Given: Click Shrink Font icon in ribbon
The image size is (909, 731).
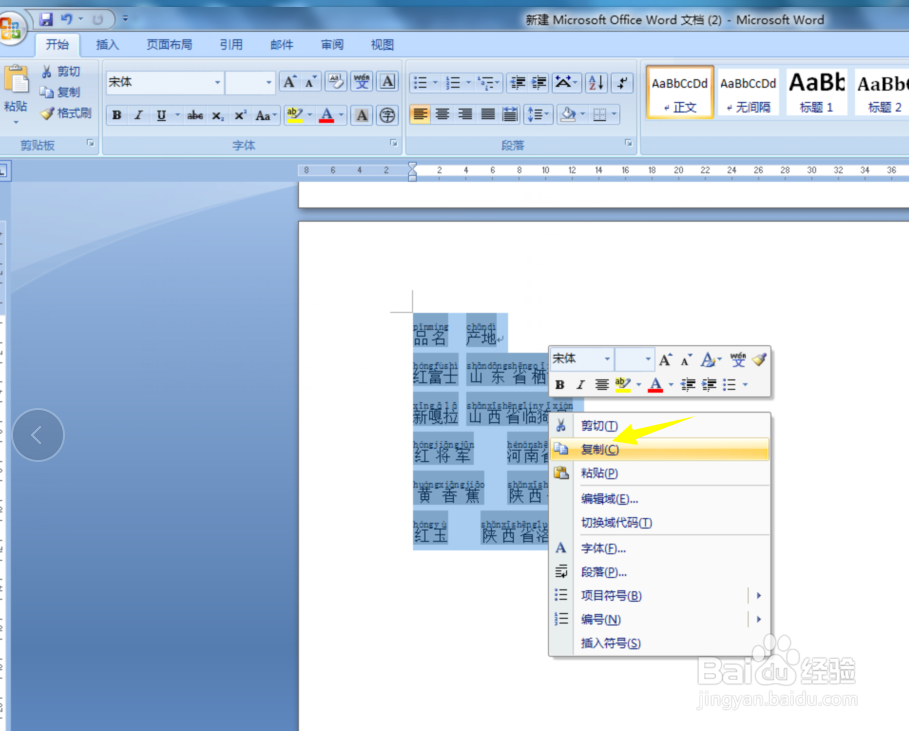Looking at the screenshot, I should pos(311,82).
